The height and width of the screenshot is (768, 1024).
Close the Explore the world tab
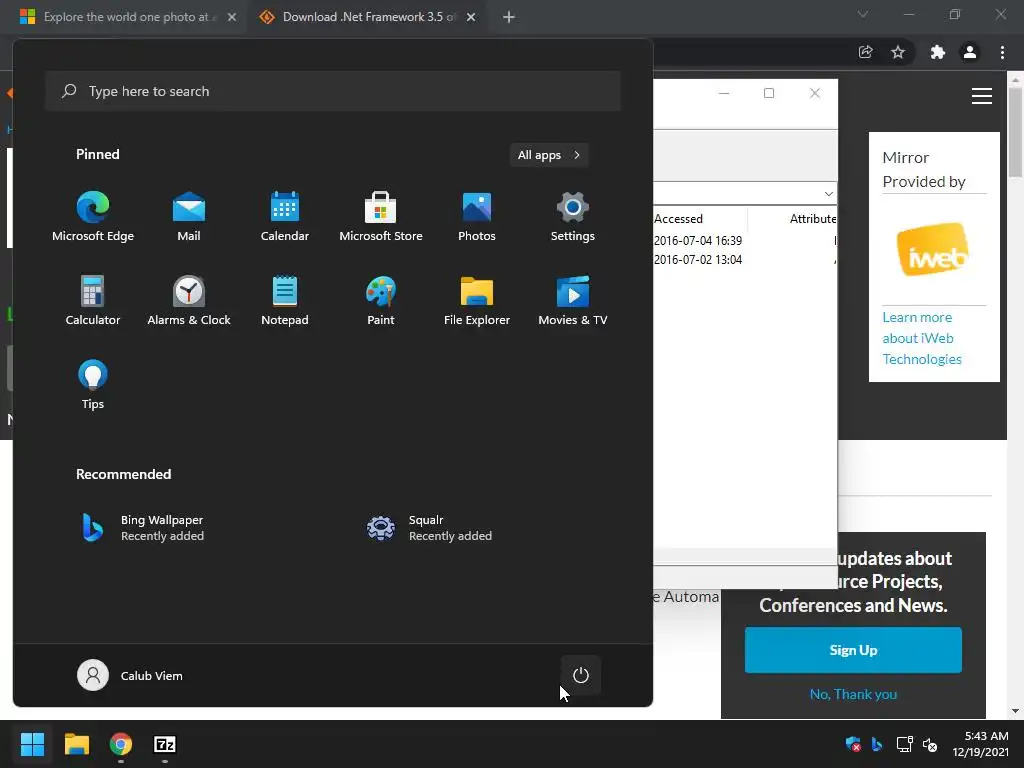232,17
